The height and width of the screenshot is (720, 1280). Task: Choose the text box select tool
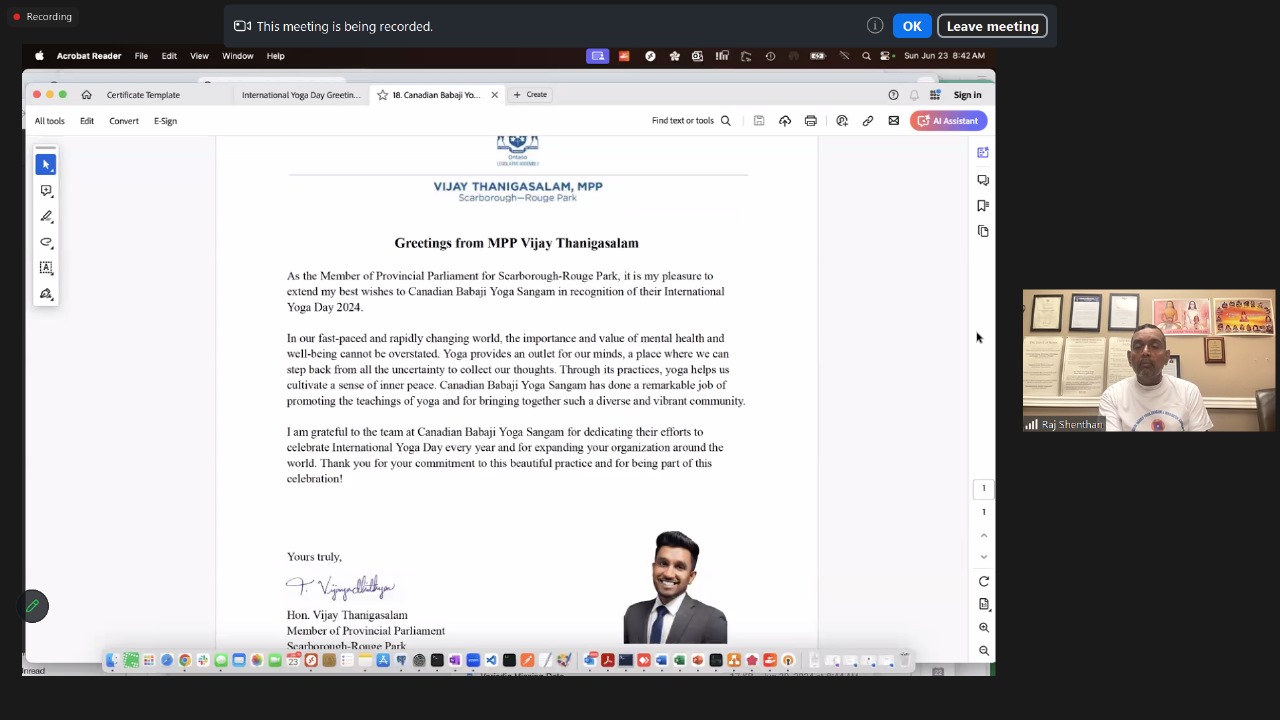pos(46,268)
